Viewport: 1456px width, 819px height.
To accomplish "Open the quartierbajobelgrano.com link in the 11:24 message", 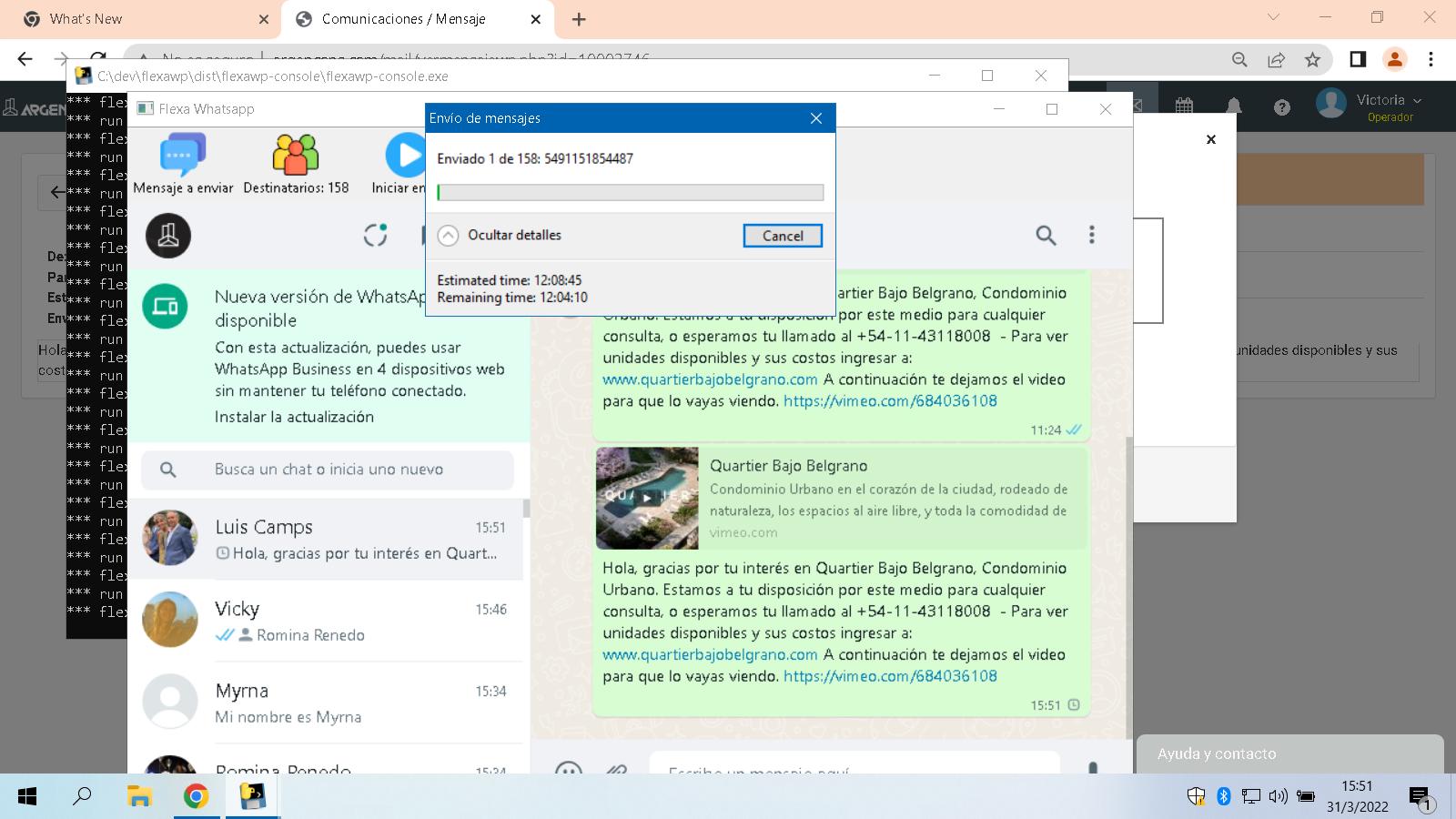I will coord(710,379).
